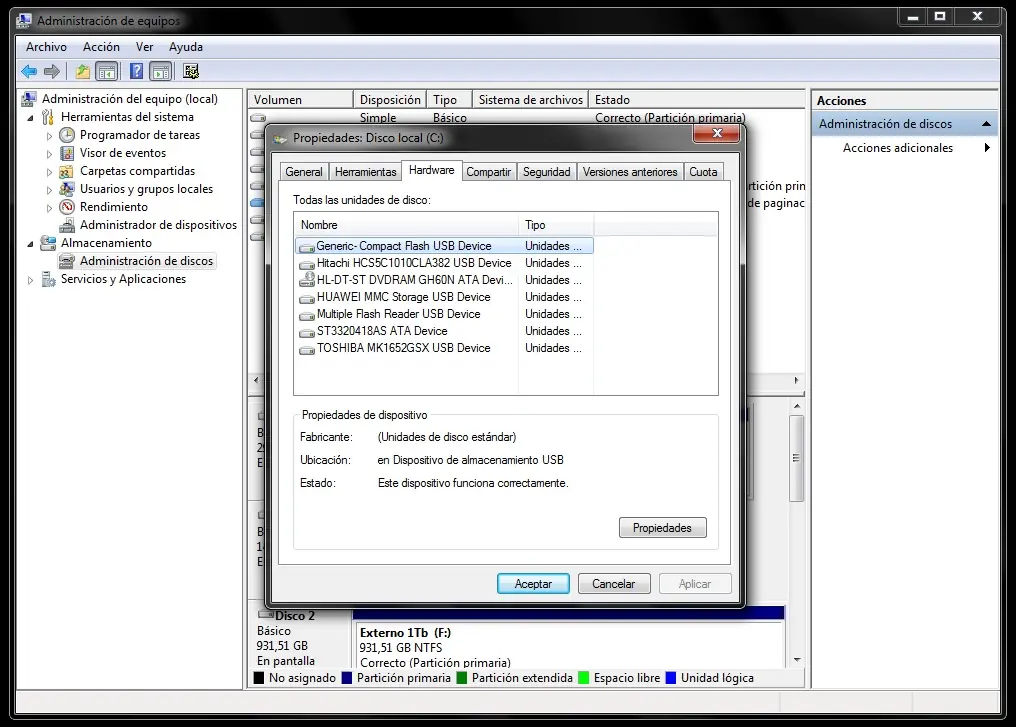
Task: Toggle the console tree pane toolbar icon
Action: coord(107,71)
